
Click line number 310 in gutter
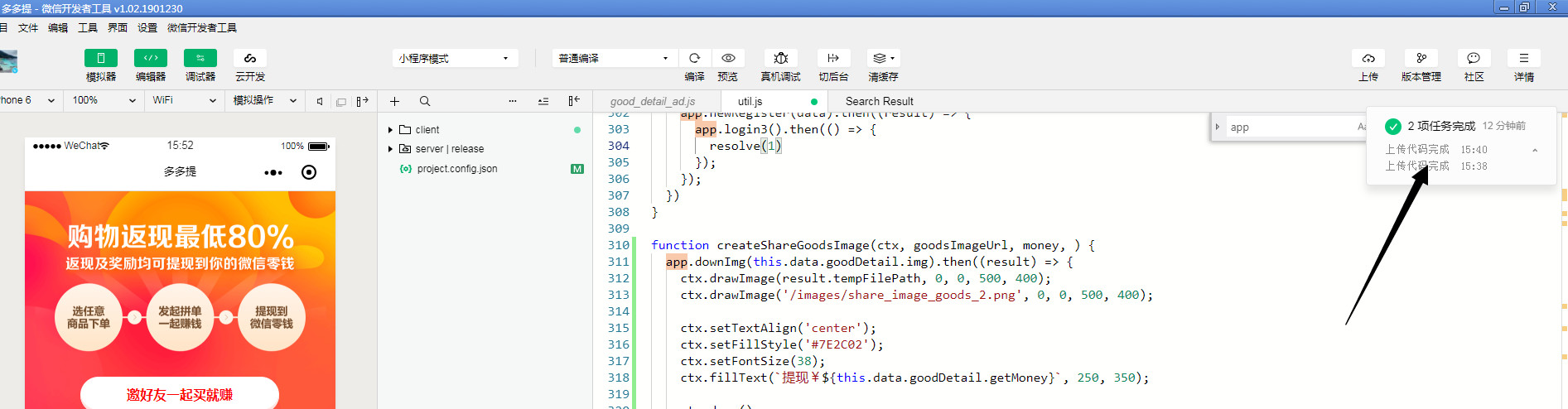point(618,245)
